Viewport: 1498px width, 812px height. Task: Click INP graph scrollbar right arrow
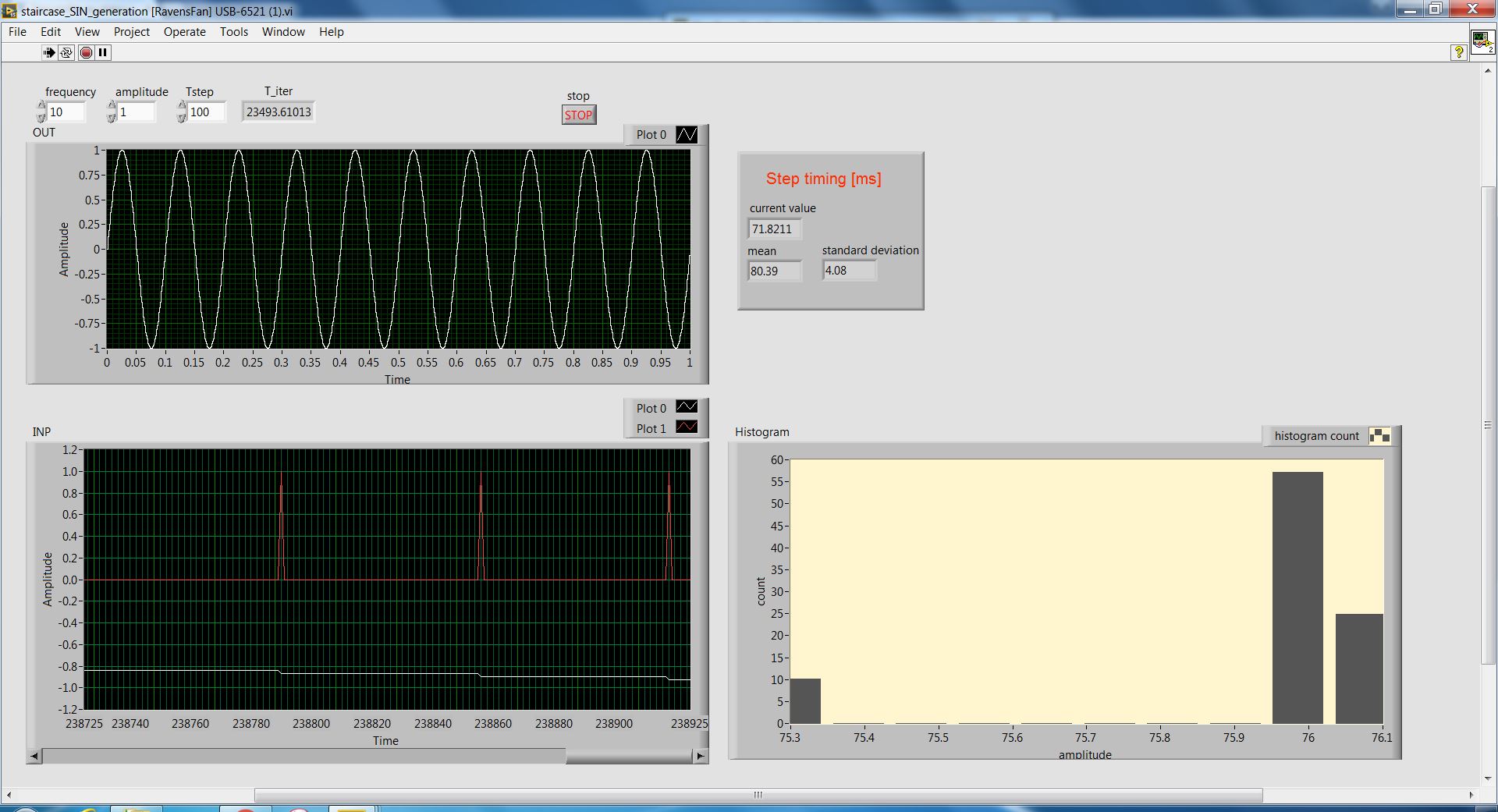pos(701,756)
